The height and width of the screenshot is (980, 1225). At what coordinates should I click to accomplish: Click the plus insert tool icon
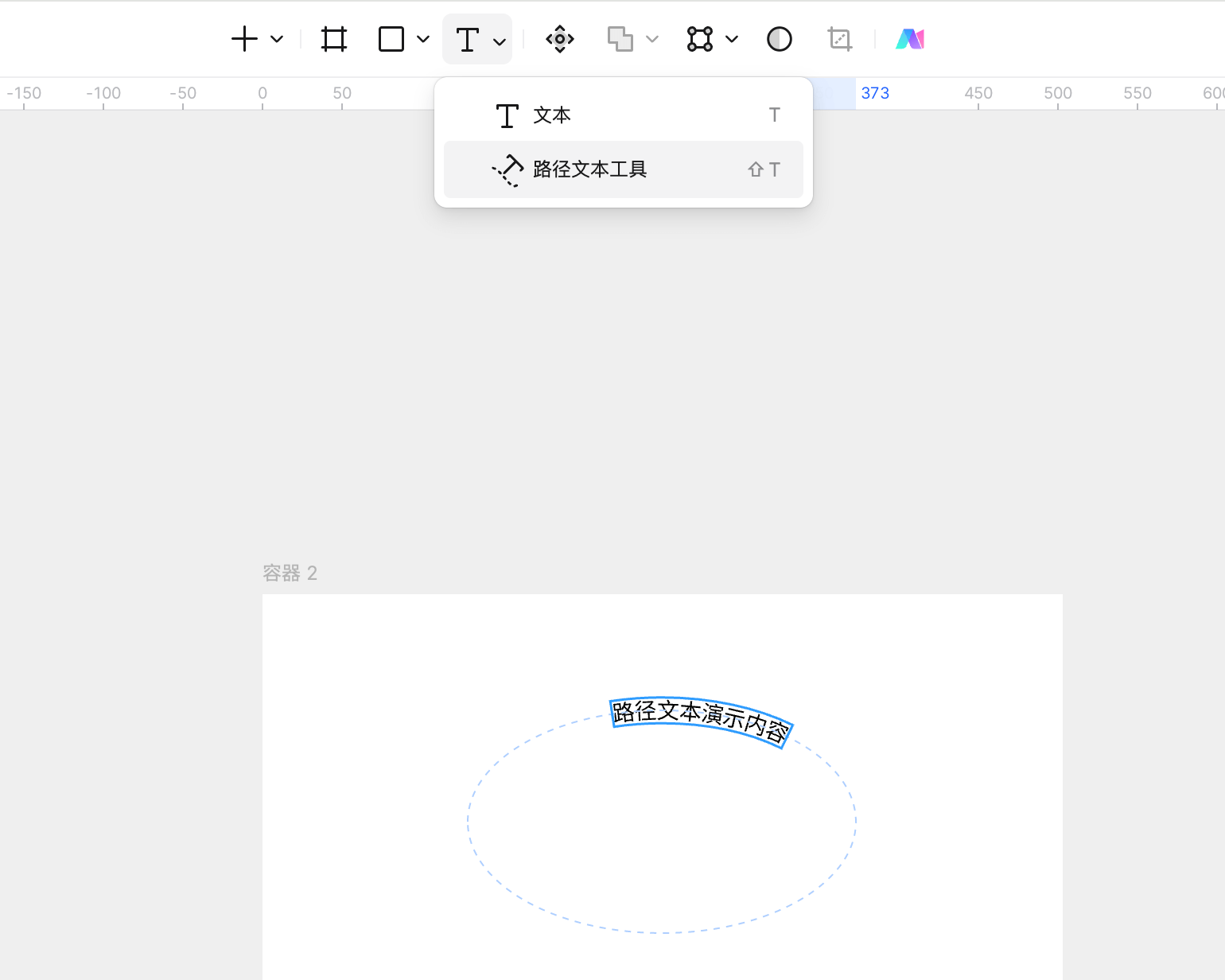point(244,39)
